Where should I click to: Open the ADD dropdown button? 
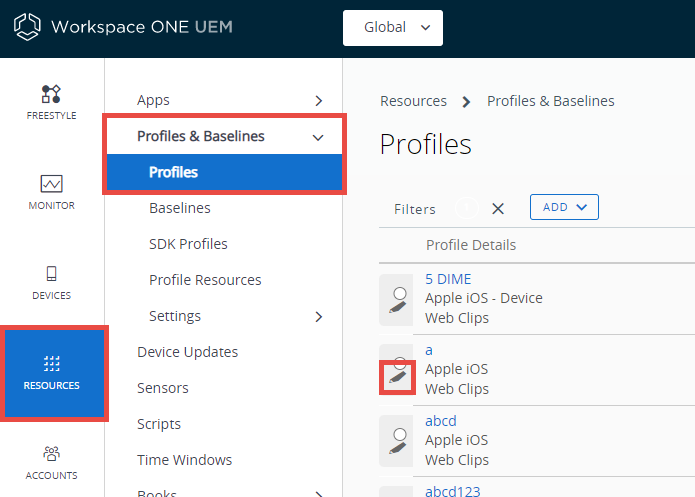point(564,207)
